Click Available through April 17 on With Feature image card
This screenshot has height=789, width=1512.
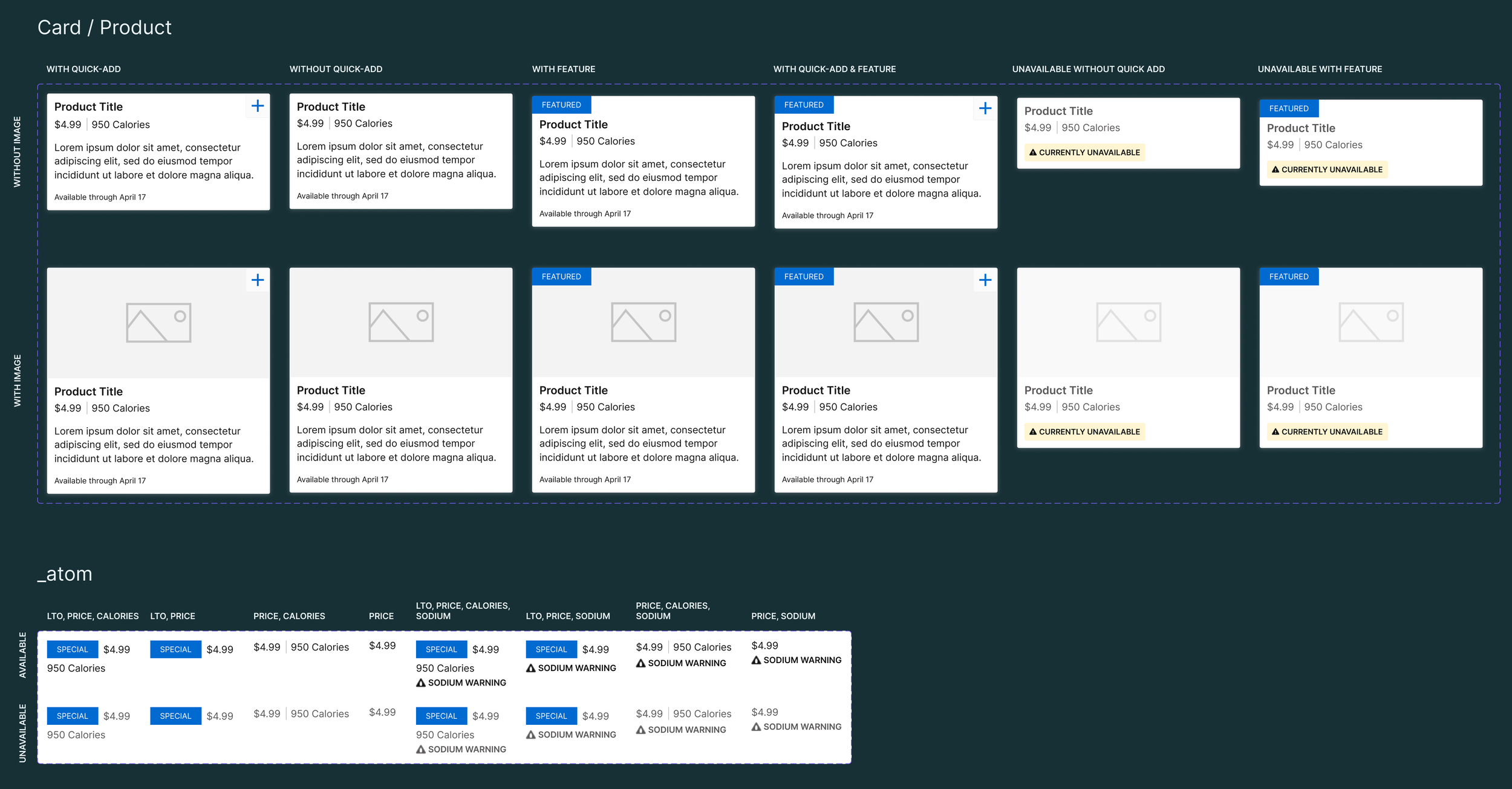(584, 479)
